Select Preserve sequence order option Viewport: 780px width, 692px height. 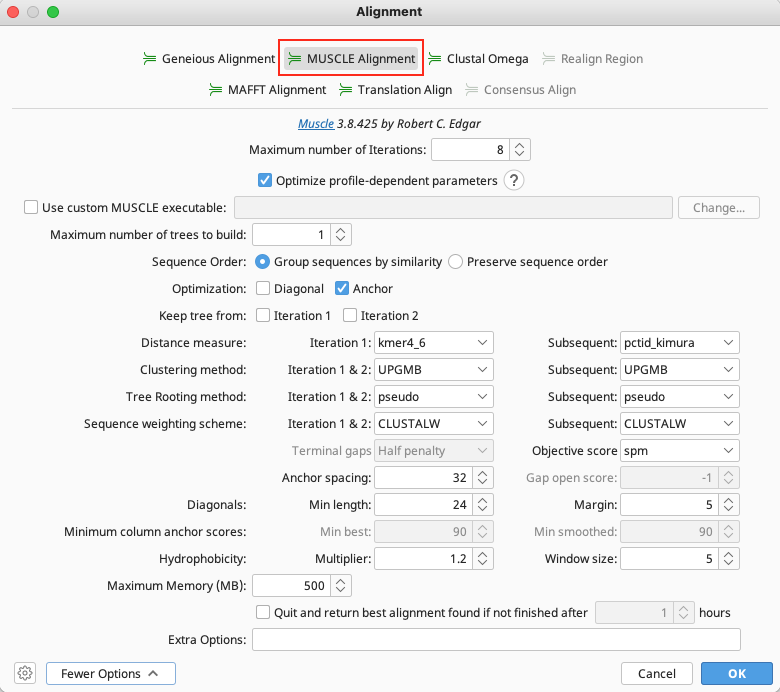pos(456,262)
